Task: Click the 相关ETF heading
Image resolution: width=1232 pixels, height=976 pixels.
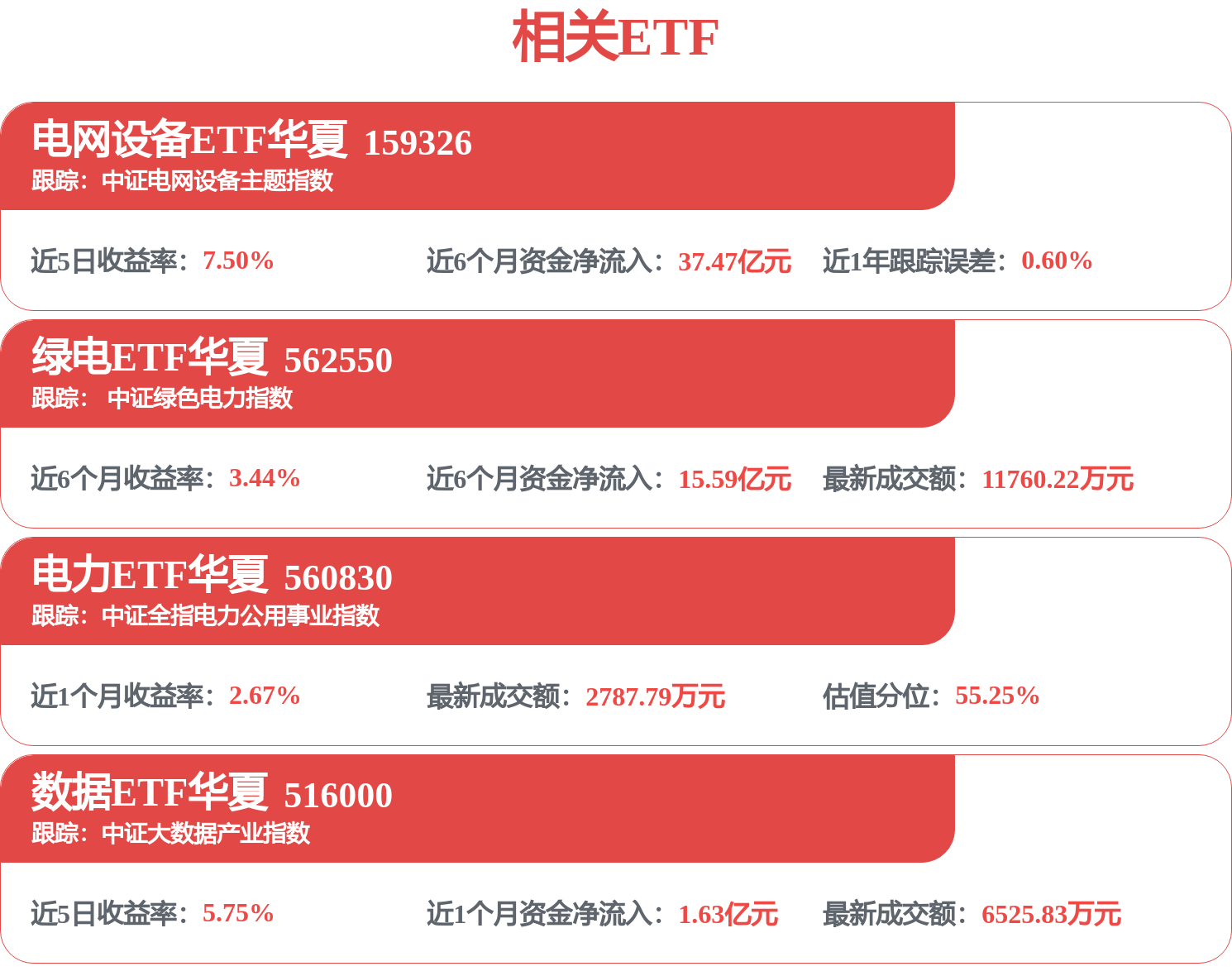Action: point(615,38)
